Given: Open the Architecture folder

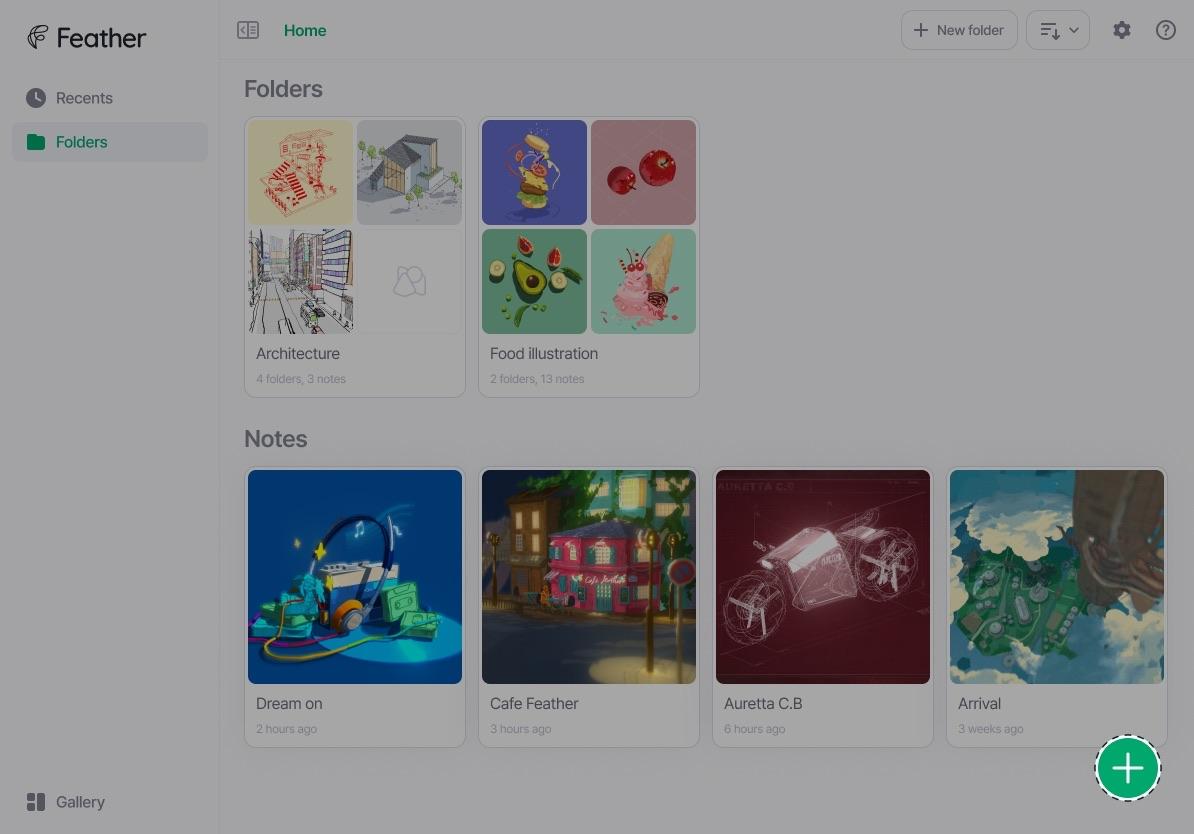Looking at the screenshot, I should pyautogui.click(x=299, y=353).
